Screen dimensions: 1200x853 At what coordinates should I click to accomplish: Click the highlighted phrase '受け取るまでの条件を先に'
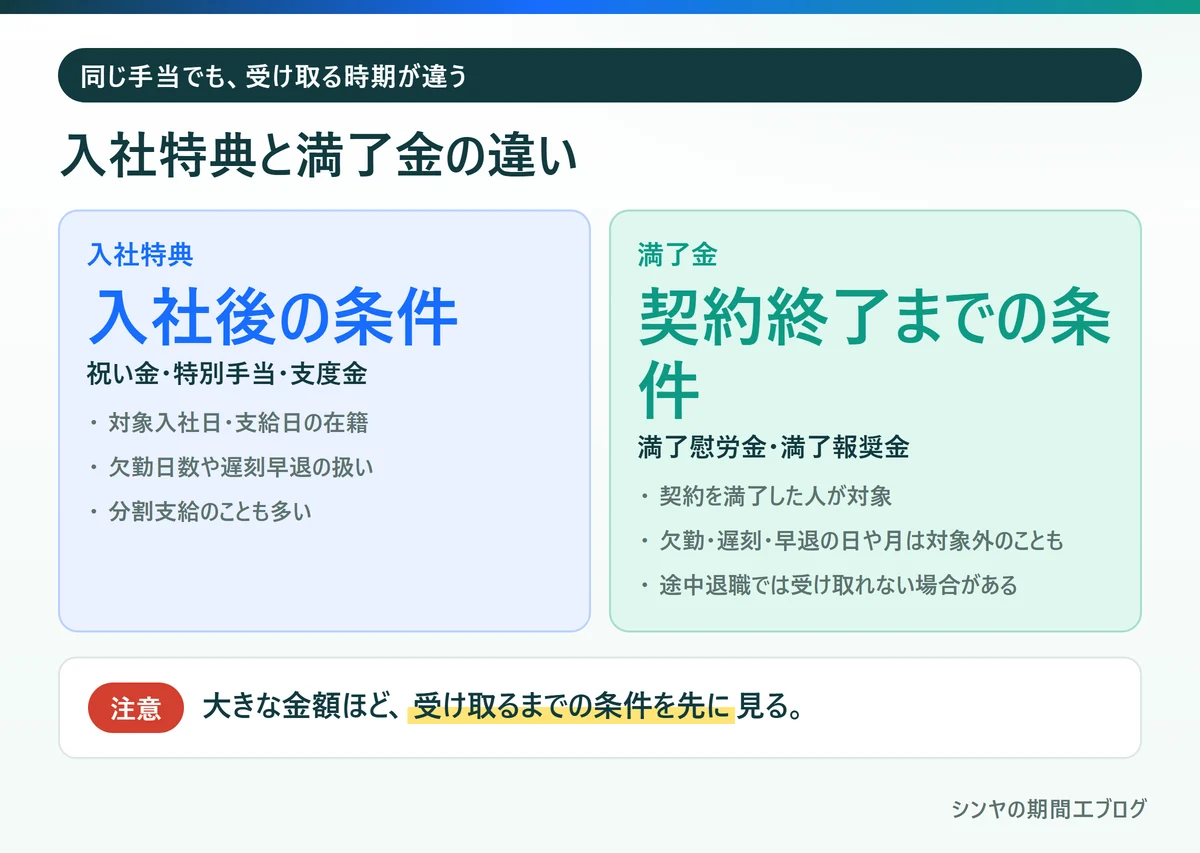pos(571,707)
